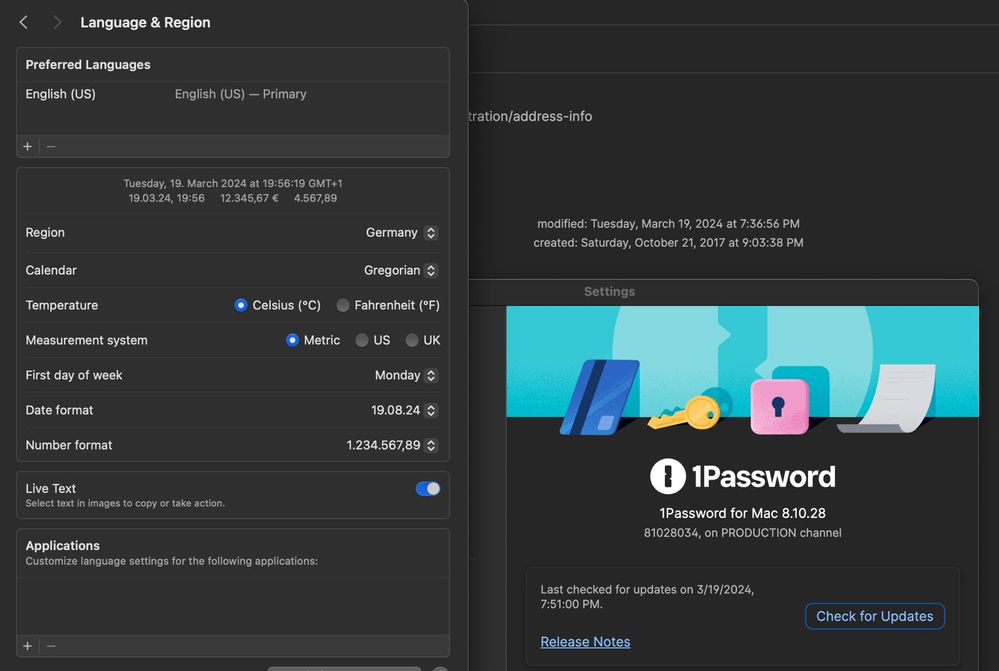Screen dimensions: 999x671
Task: Remove application with the minus icon under Applications
Action: tap(52, 646)
